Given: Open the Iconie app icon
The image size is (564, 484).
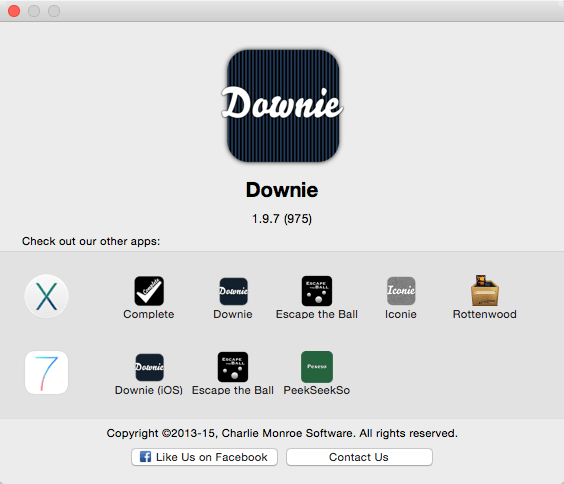Looking at the screenshot, I should pyautogui.click(x=401, y=291).
